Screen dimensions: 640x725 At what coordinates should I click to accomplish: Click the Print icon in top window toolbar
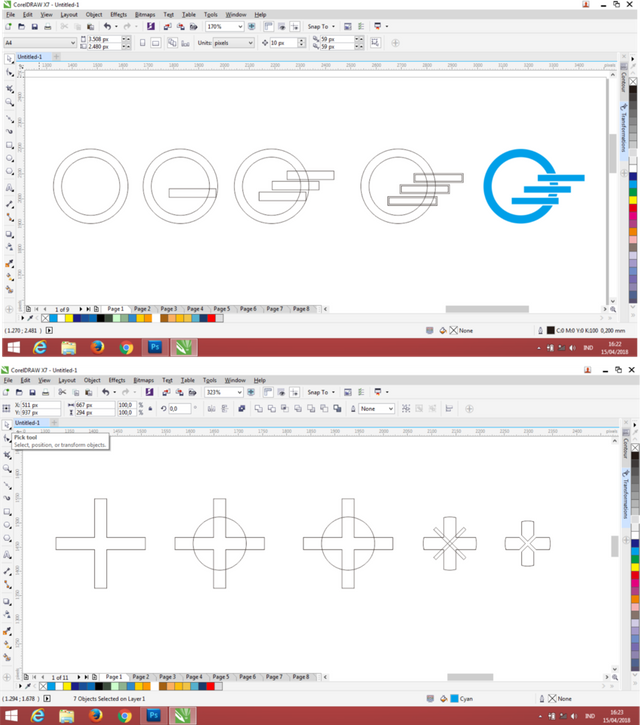click(x=47, y=27)
